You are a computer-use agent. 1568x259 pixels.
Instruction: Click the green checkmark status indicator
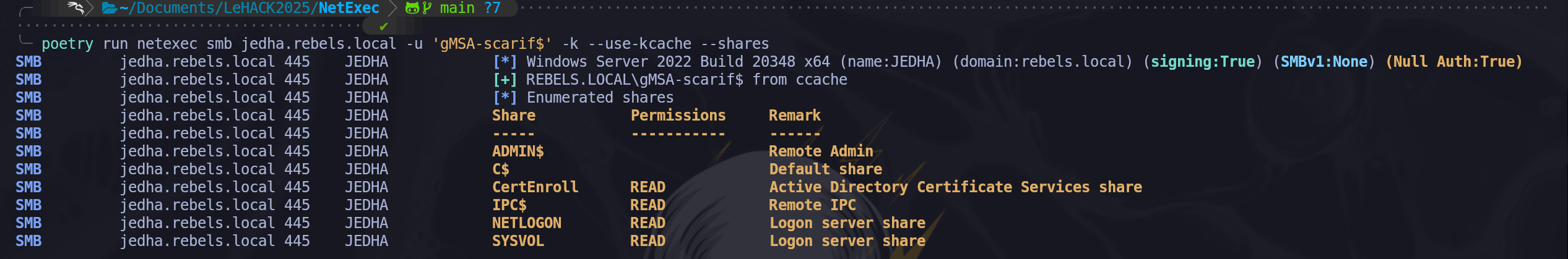384,27
